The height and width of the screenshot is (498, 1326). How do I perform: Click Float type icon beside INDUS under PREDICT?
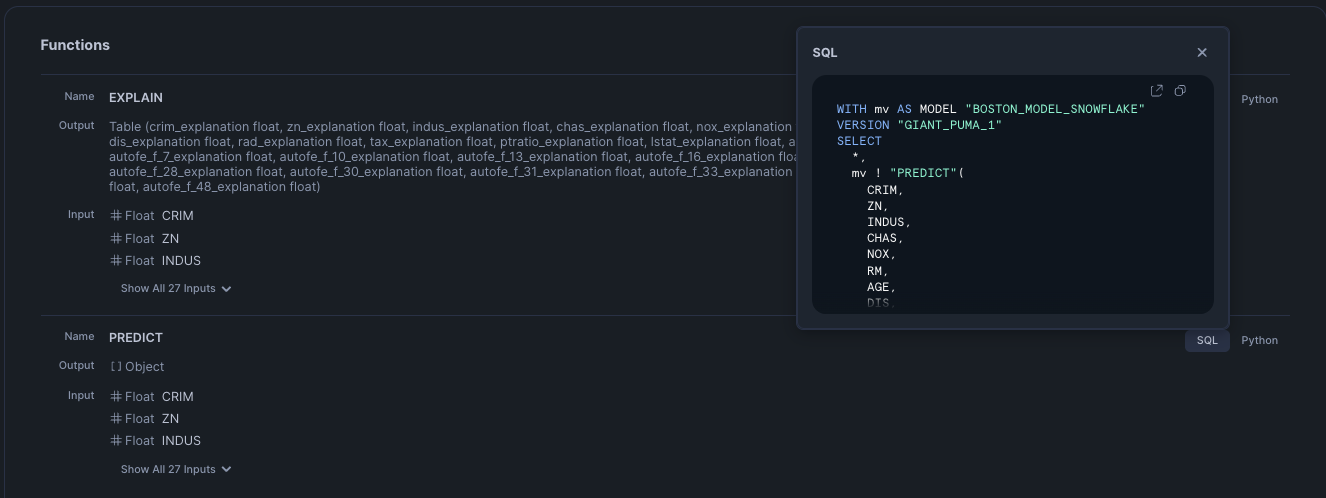pos(116,441)
